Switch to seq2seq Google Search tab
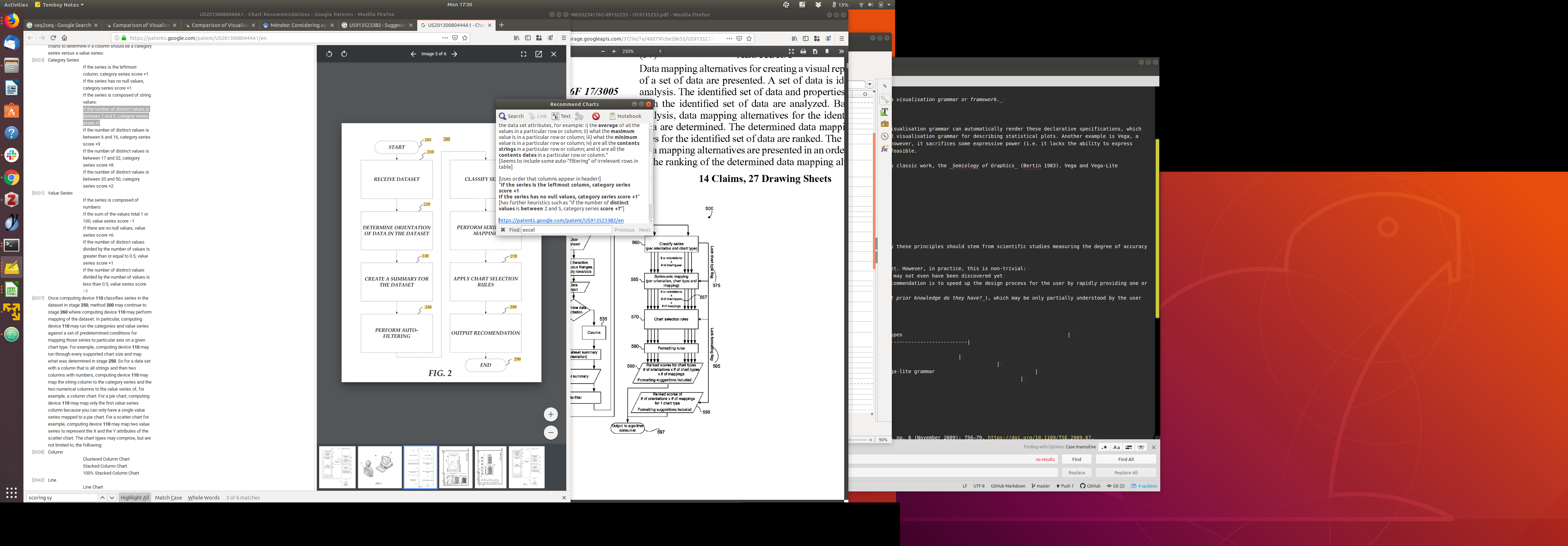This screenshot has height=546, width=1568. click(x=62, y=25)
